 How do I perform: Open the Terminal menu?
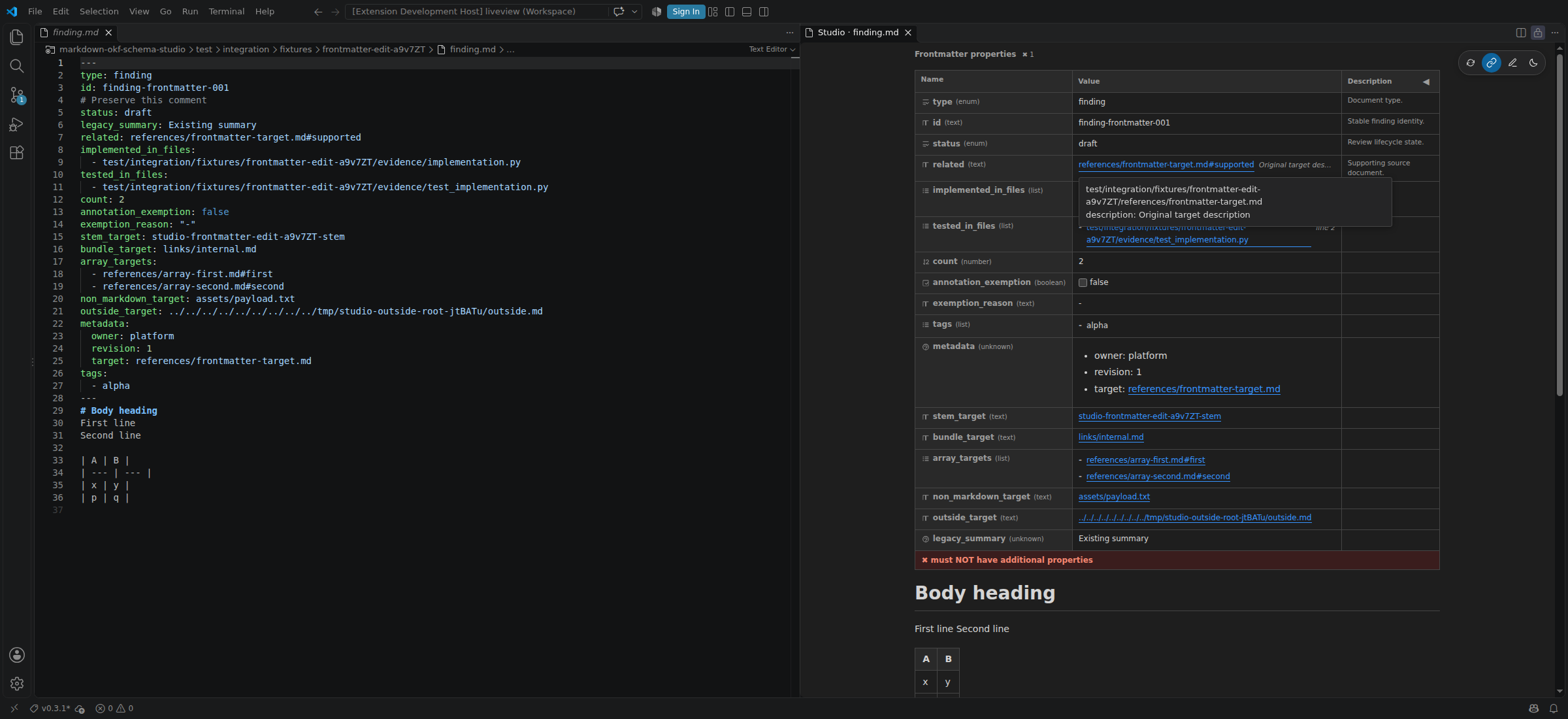click(x=226, y=12)
